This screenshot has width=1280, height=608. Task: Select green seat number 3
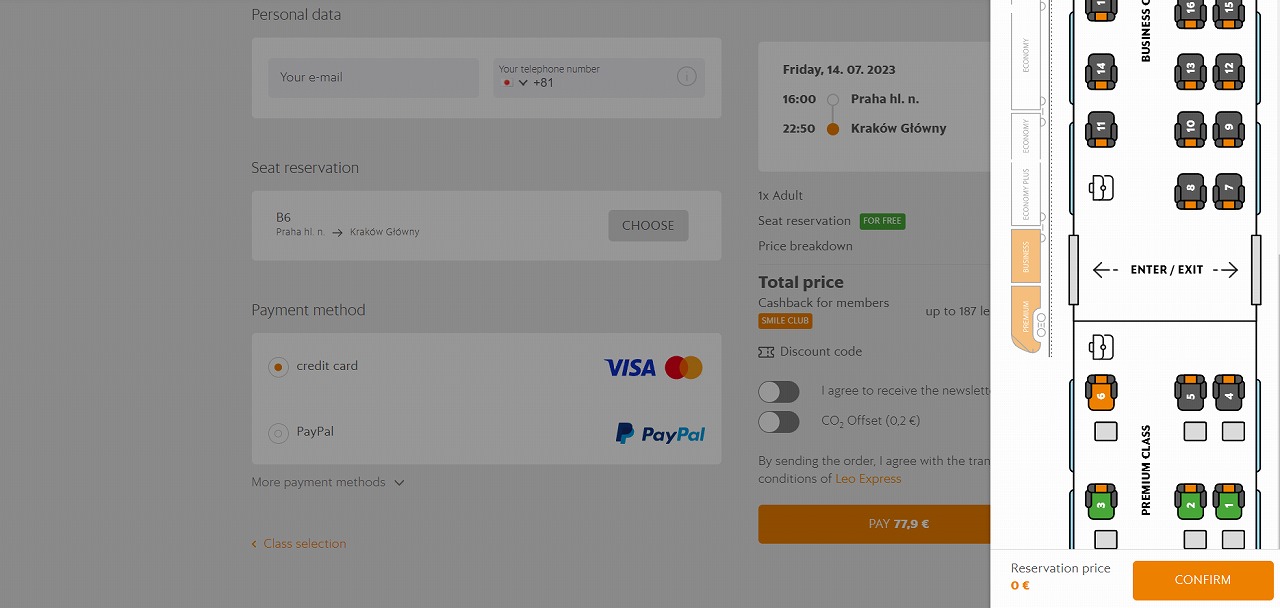1100,500
